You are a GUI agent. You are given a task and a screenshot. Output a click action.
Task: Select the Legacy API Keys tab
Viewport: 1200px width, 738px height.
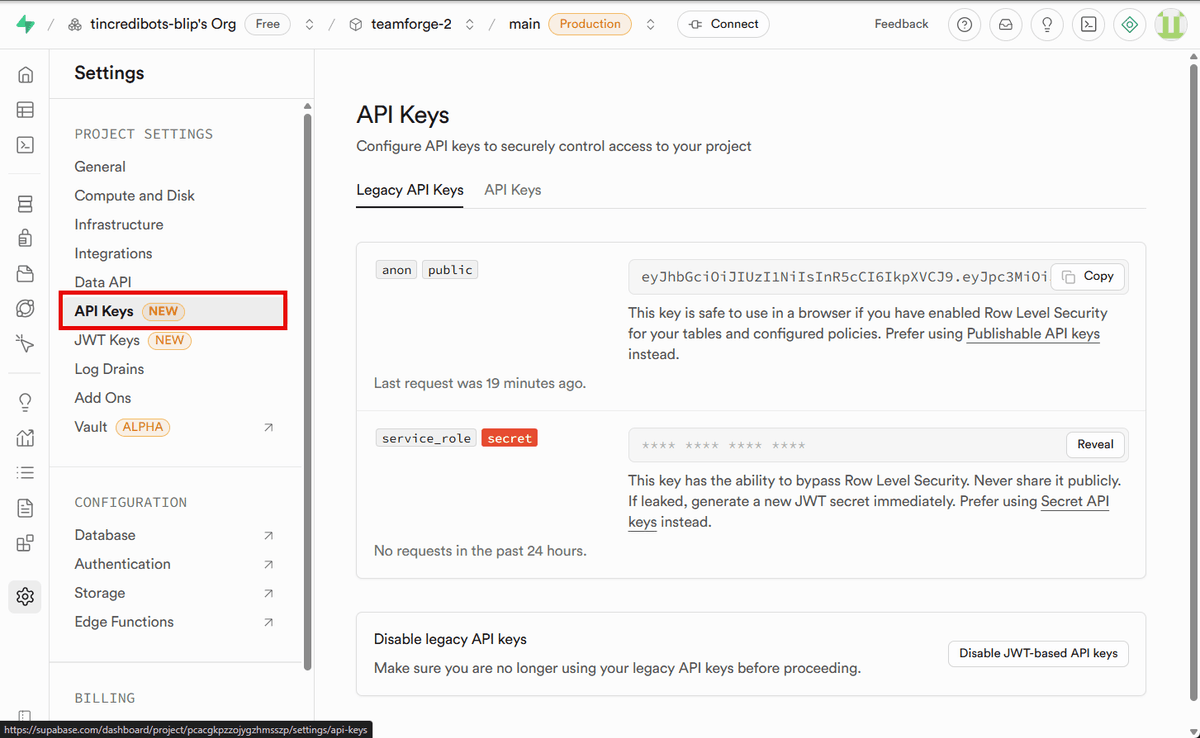[x=410, y=189]
